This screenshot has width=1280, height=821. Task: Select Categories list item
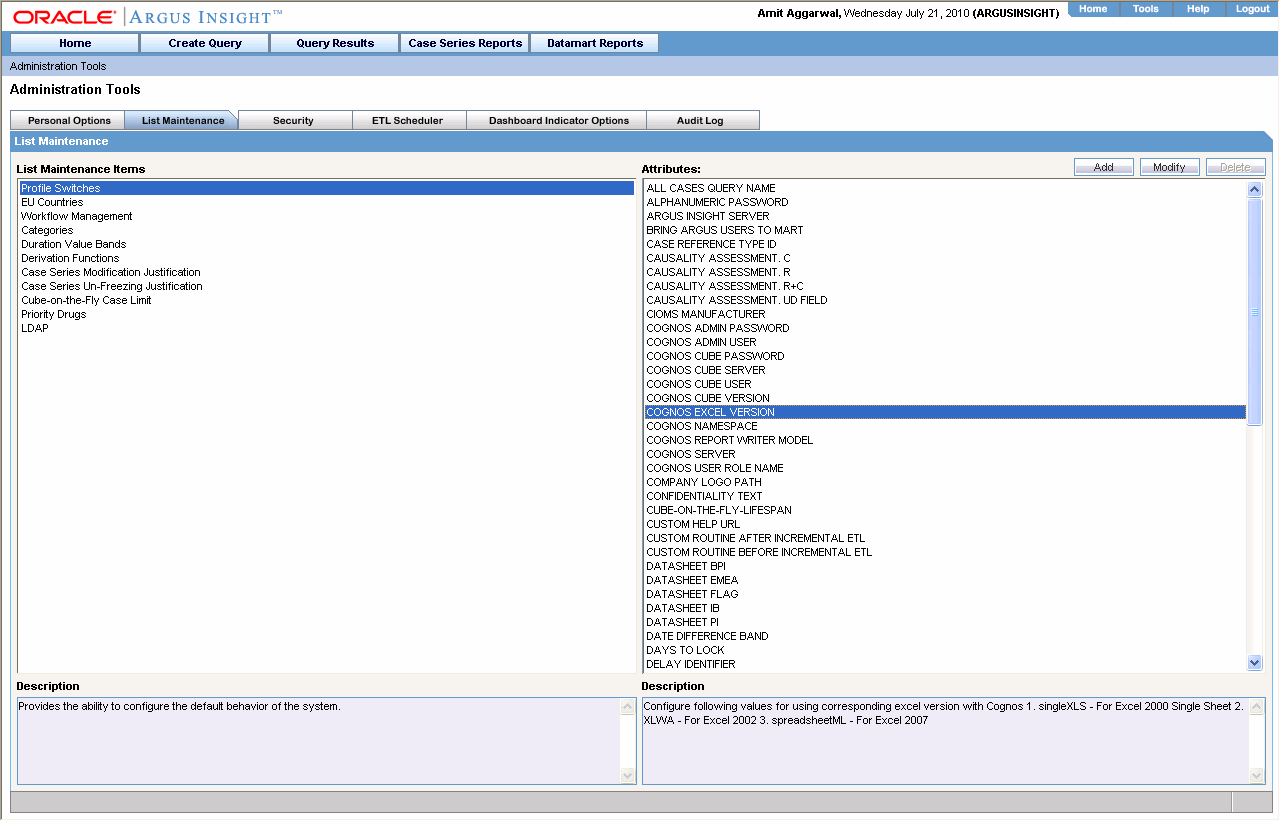coord(327,230)
